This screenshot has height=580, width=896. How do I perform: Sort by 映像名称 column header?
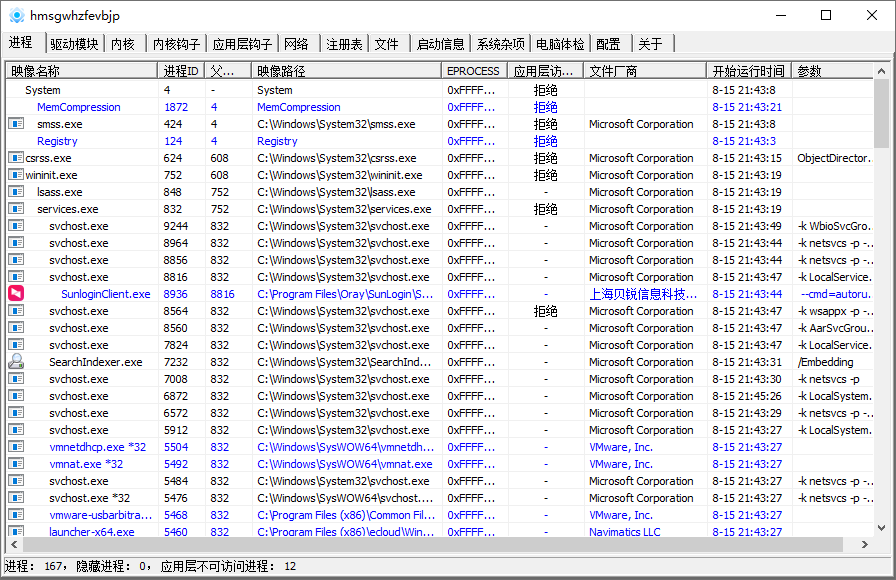tap(82, 71)
